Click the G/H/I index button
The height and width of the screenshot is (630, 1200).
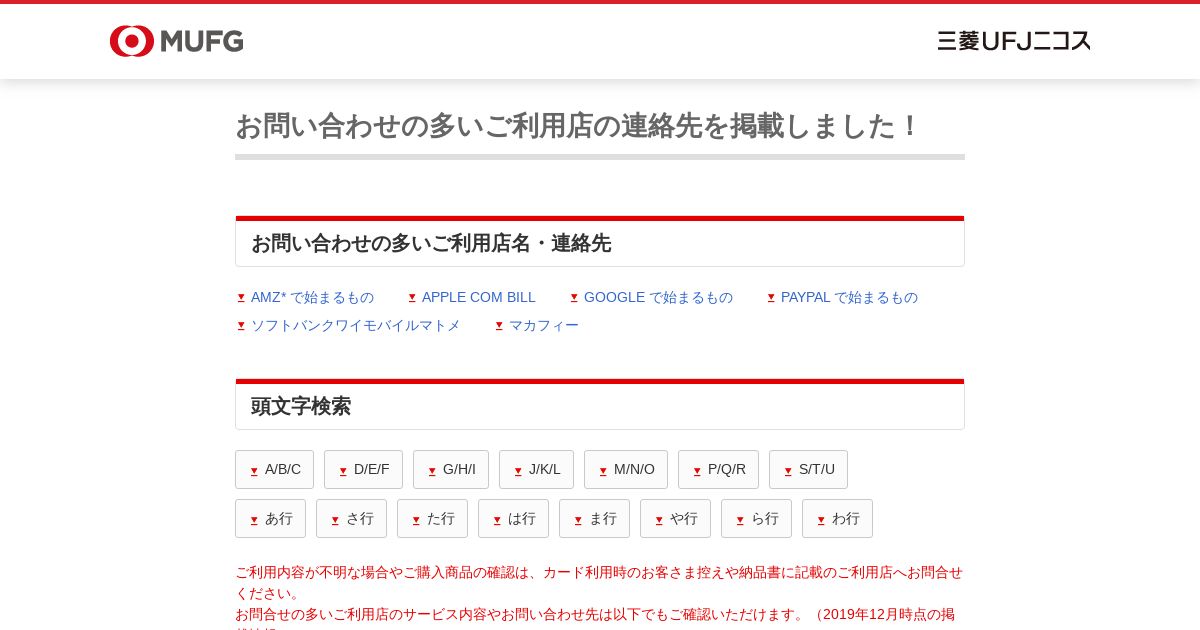click(x=451, y=469)
